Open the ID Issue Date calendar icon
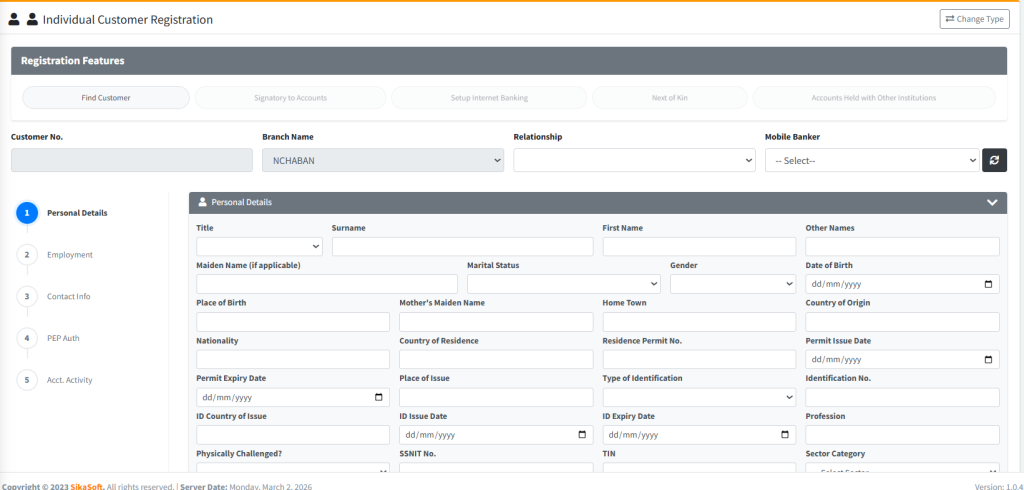This screenshot has width=1024, height=490. [582, 435]
